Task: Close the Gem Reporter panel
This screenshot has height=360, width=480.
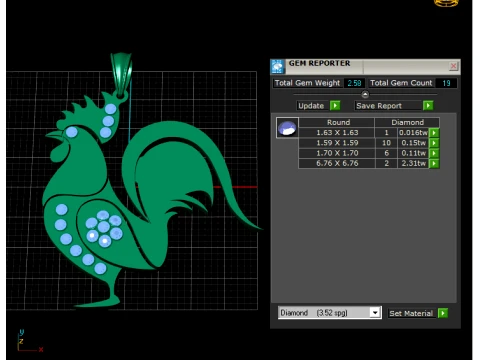Action: 453,66
